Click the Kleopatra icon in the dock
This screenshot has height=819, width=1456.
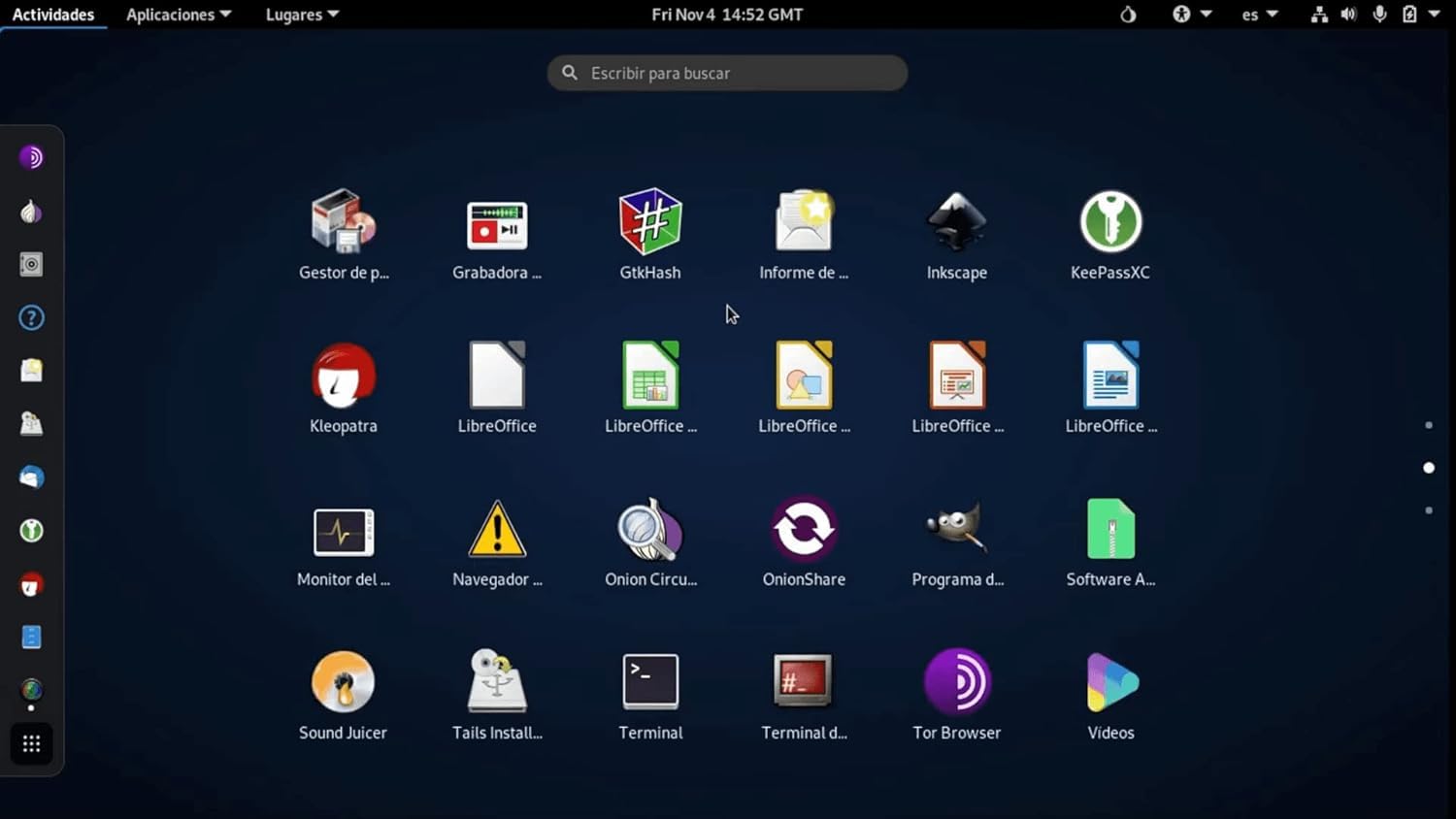31,584
